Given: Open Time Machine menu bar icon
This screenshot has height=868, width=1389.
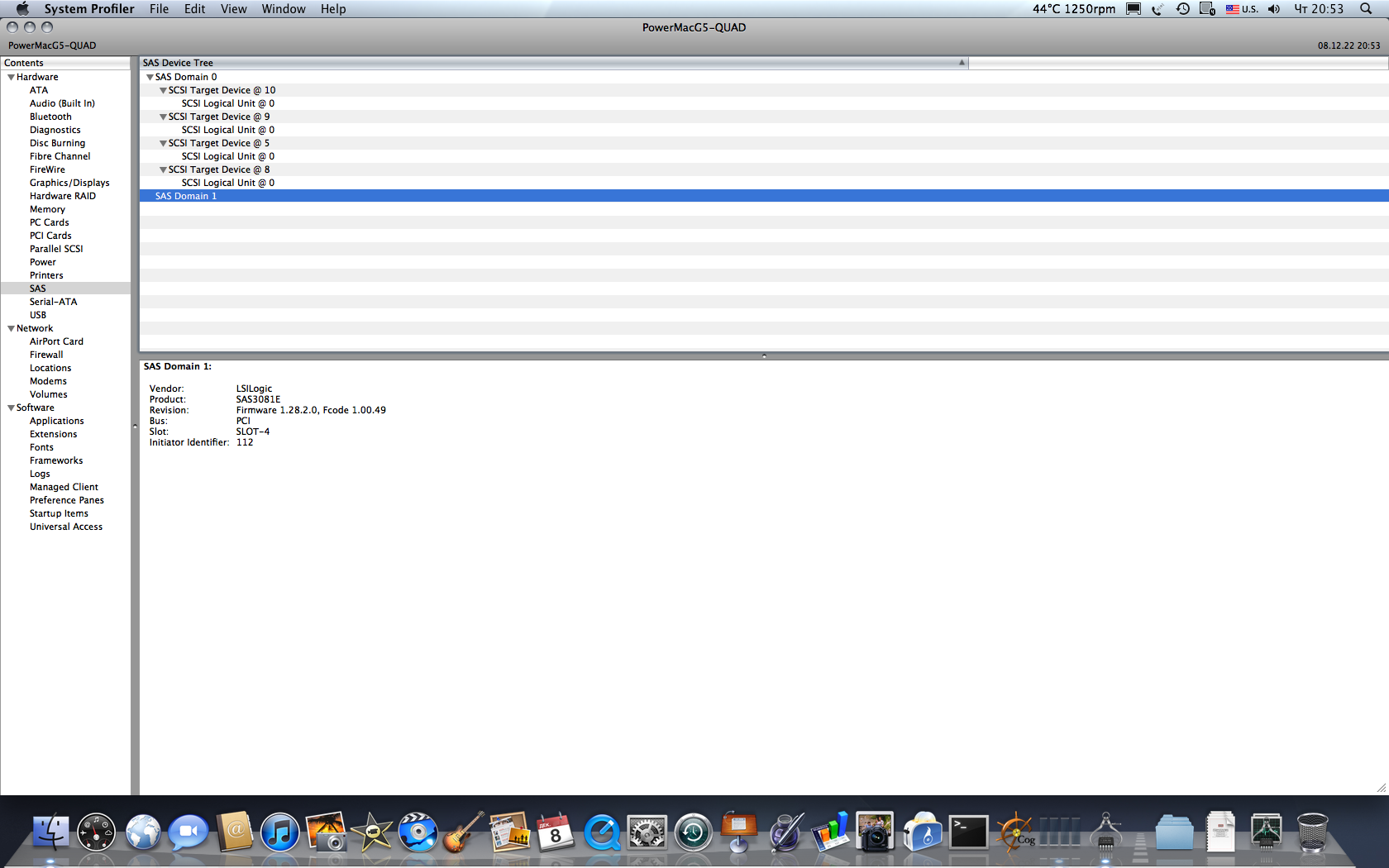Looking at the screenshot, I should tap(1183, 9).
